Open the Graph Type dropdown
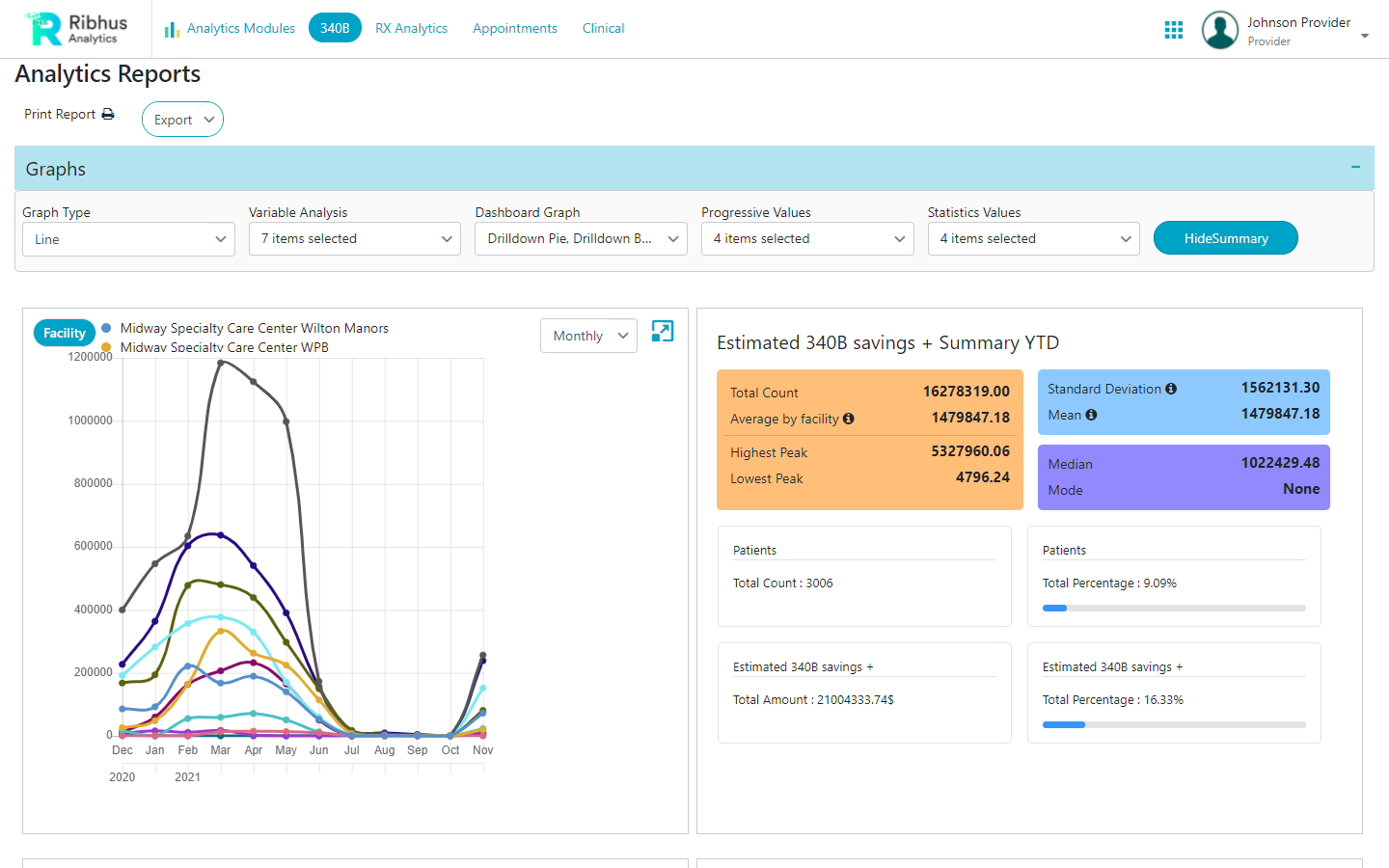The image size is (1389, 868). pyautogui.click(x=128, y=238)
